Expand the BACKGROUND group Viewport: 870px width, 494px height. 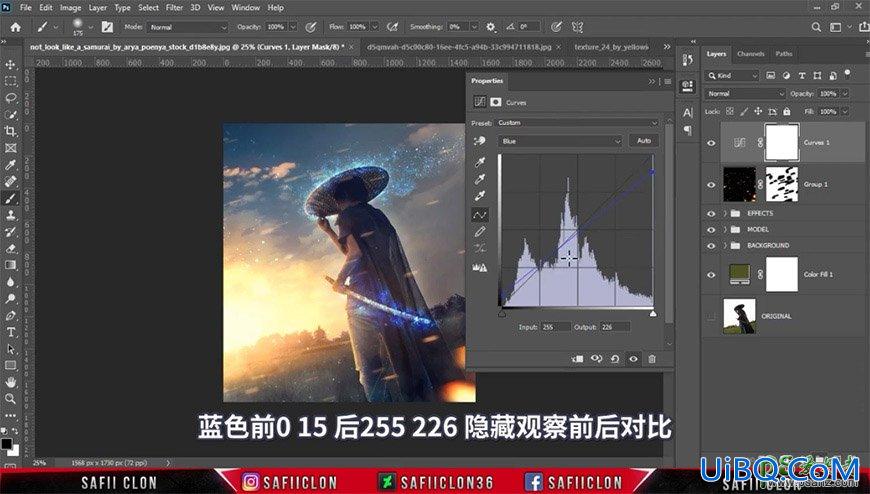click(725, 245)
